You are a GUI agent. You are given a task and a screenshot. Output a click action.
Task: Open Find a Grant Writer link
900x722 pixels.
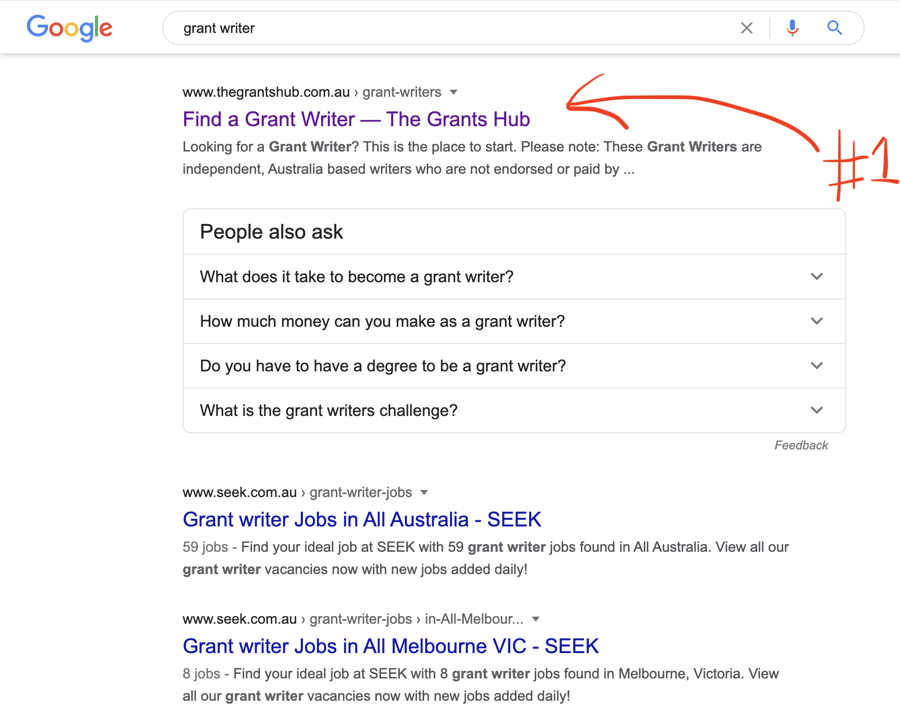(356, 119)
